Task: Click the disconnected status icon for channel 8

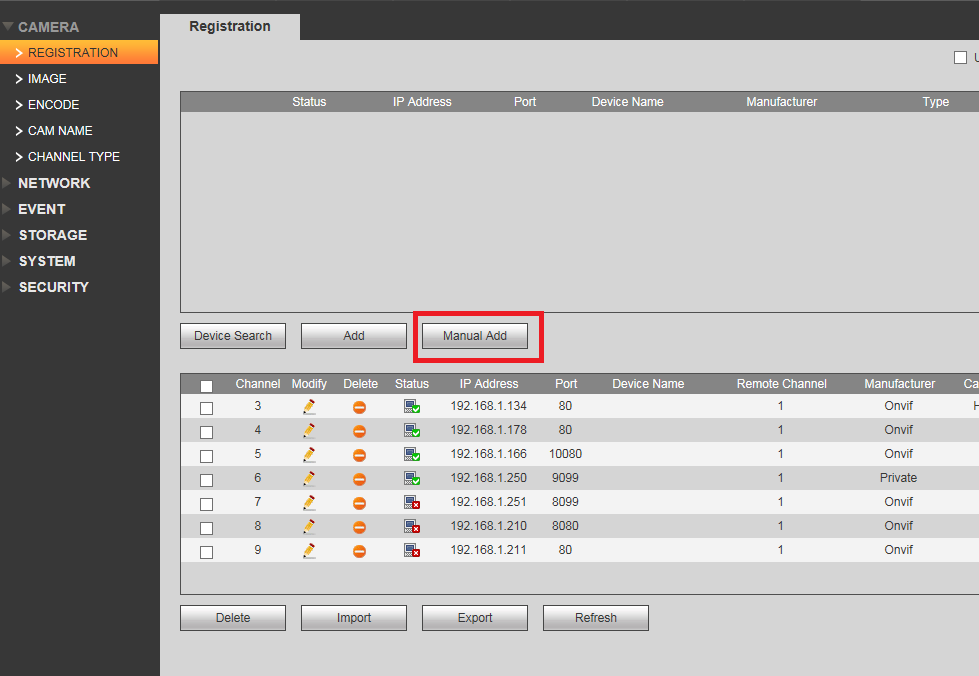Action: pos(411,526)
